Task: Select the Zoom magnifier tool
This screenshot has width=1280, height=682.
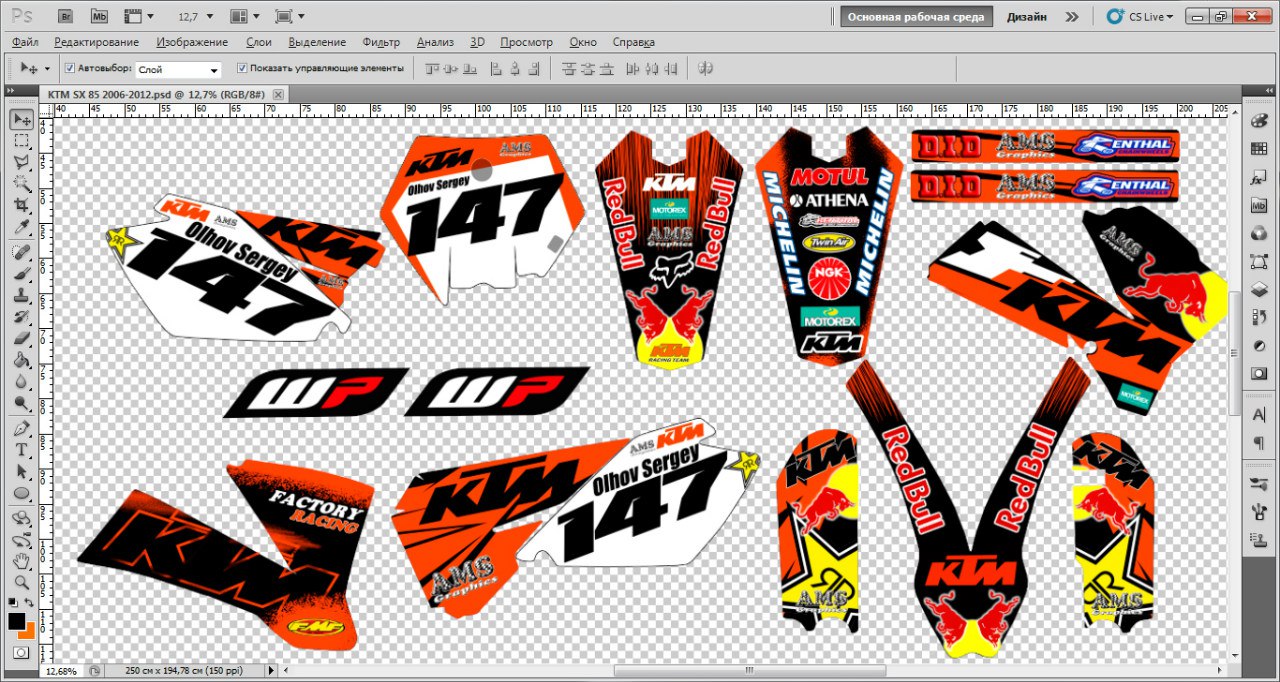Action: (21, 582)
